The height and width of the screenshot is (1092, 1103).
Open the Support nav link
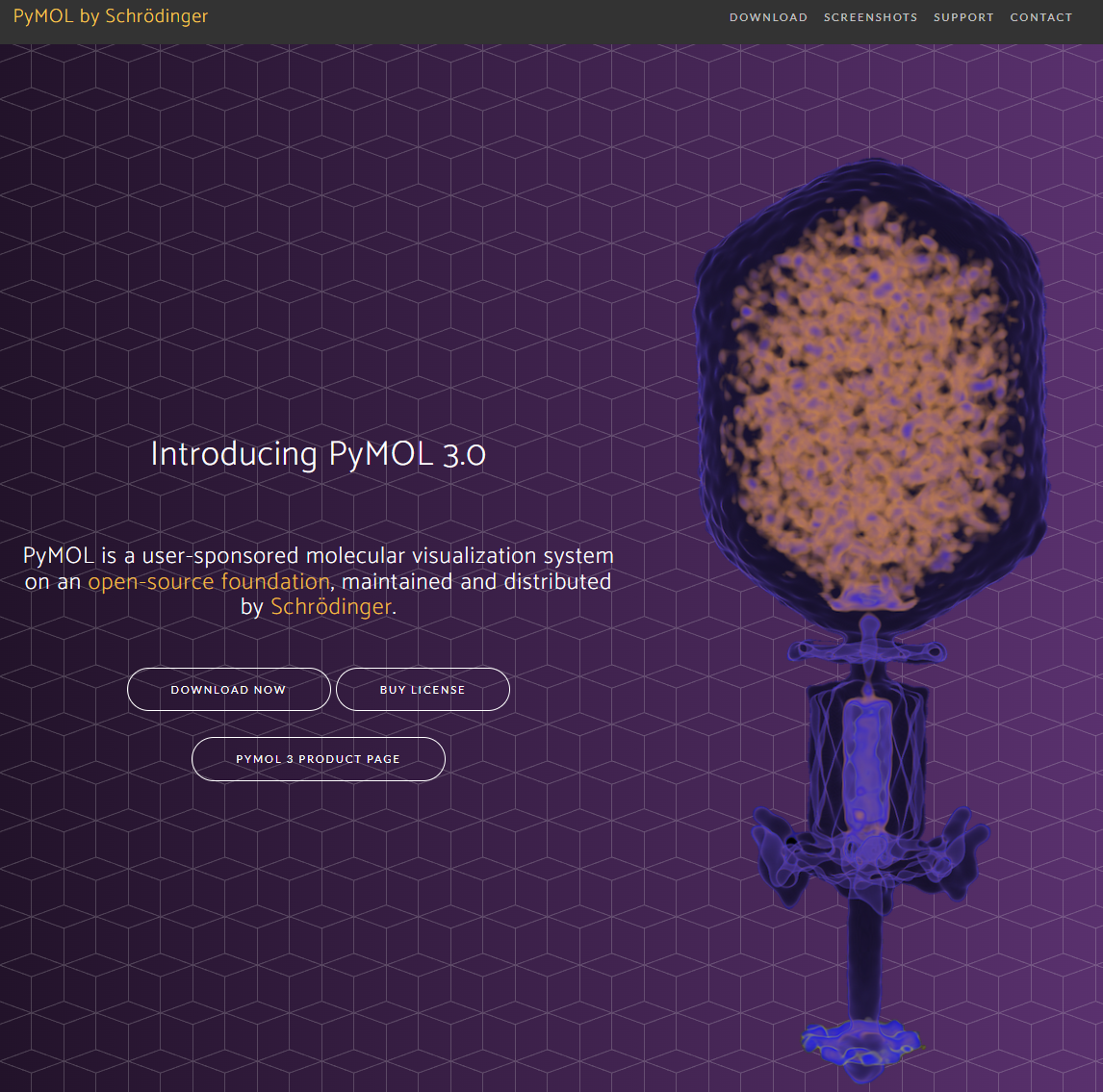963,17
